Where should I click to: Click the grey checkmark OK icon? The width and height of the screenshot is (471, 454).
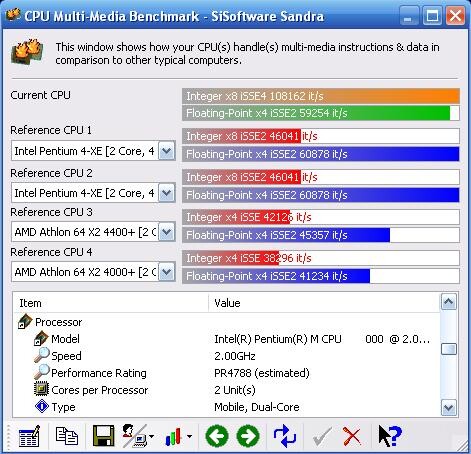click(321, 436)
